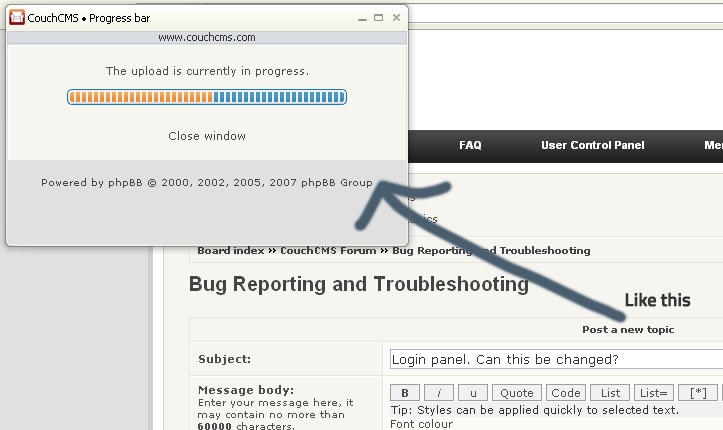Go to Board index breadcrumb

pyautogui.click(x=231, y=251)
